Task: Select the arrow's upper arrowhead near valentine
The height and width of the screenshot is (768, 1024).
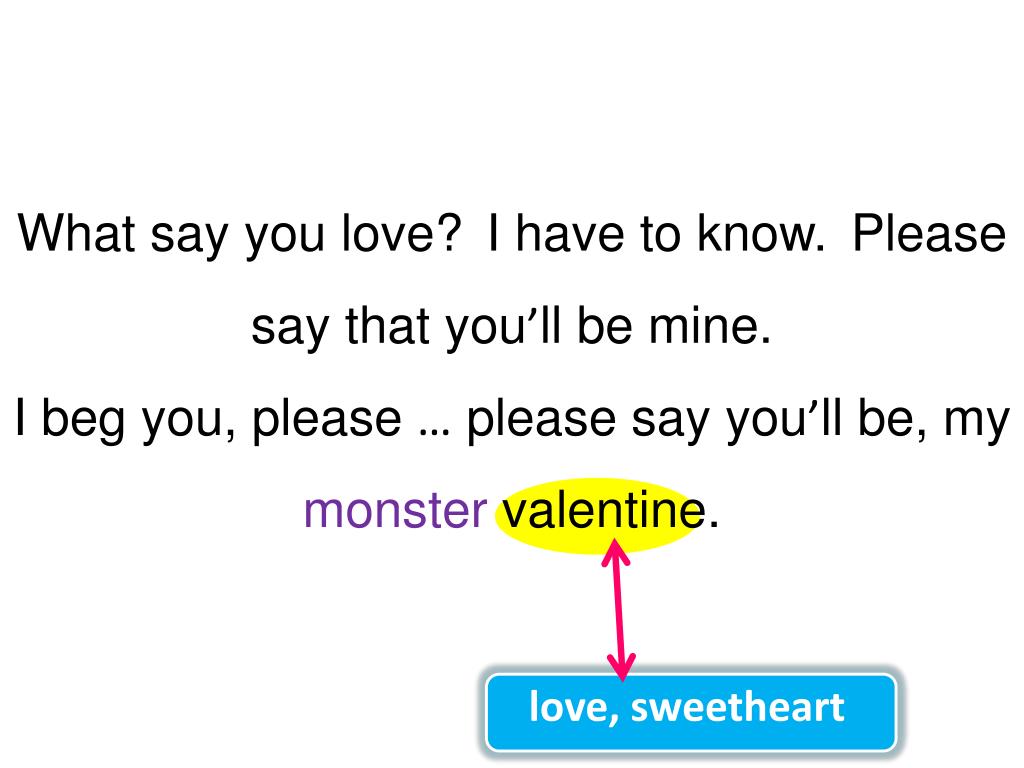Action: pyautogui.click(x=615, y=552)
